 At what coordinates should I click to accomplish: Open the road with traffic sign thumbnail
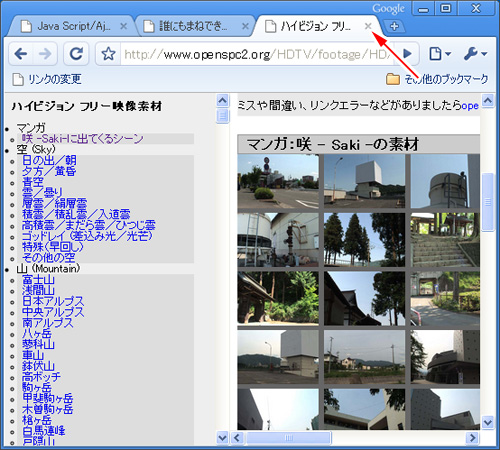278,181
